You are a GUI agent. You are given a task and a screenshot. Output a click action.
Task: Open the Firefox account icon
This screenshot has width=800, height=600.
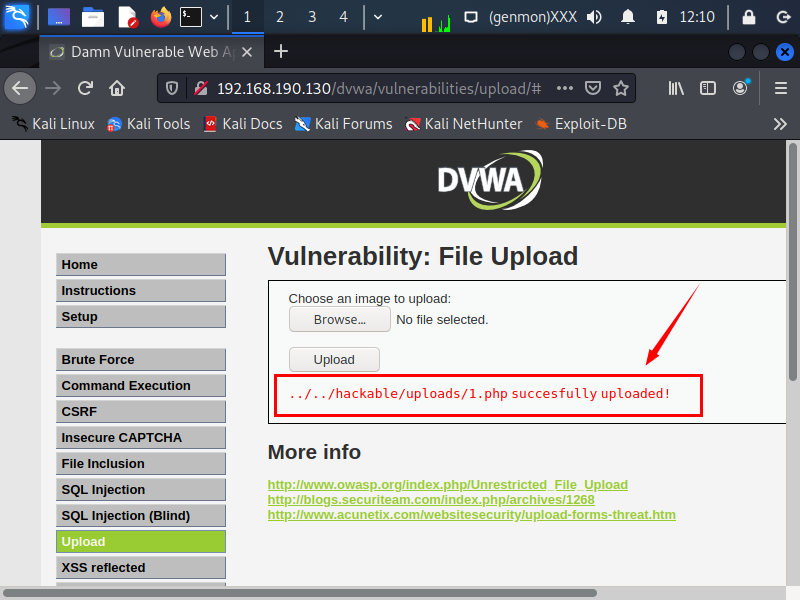coord(740,88)
